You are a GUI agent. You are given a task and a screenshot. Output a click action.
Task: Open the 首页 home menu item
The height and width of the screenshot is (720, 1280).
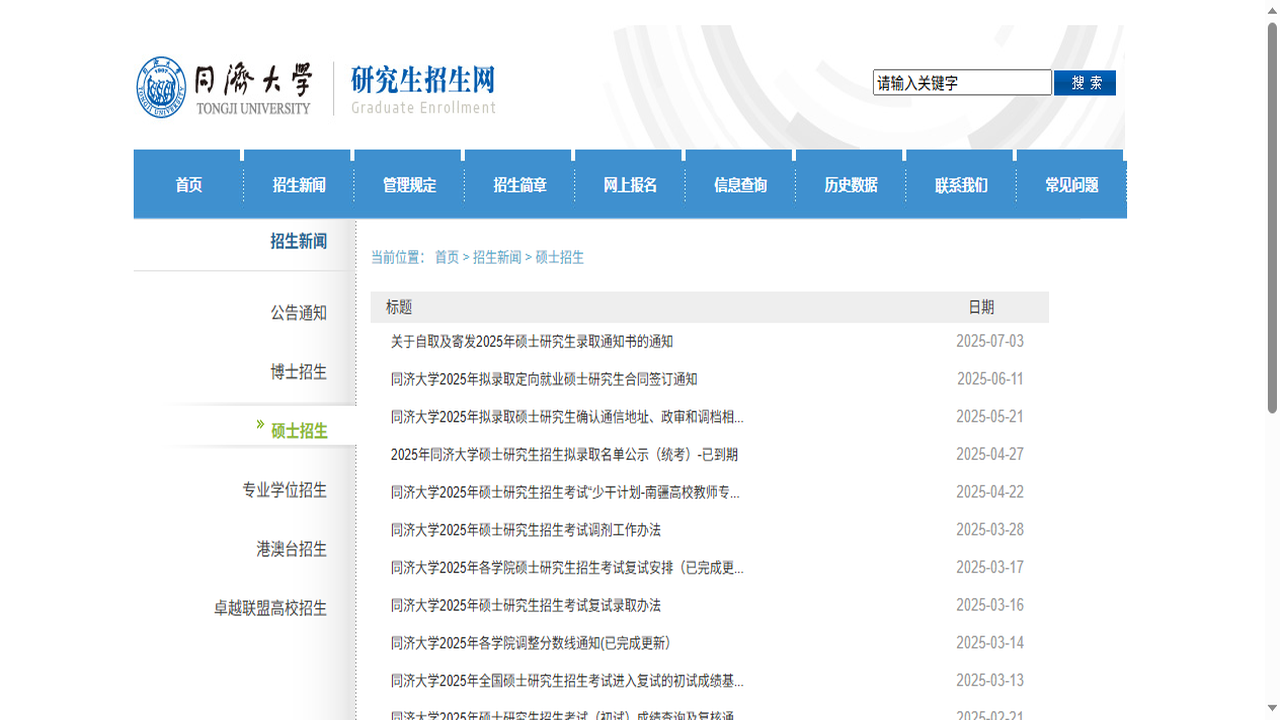pyautogui.click(x=189, y=184)
